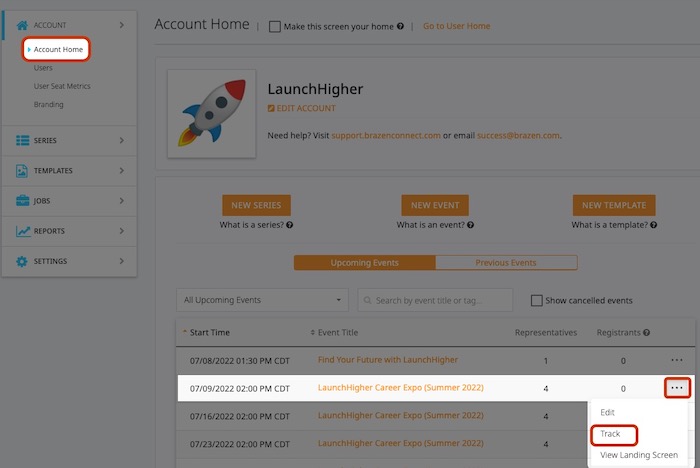Click the help icon beside 'What is an event?'

pyautogui.click(x=471, y=225)
